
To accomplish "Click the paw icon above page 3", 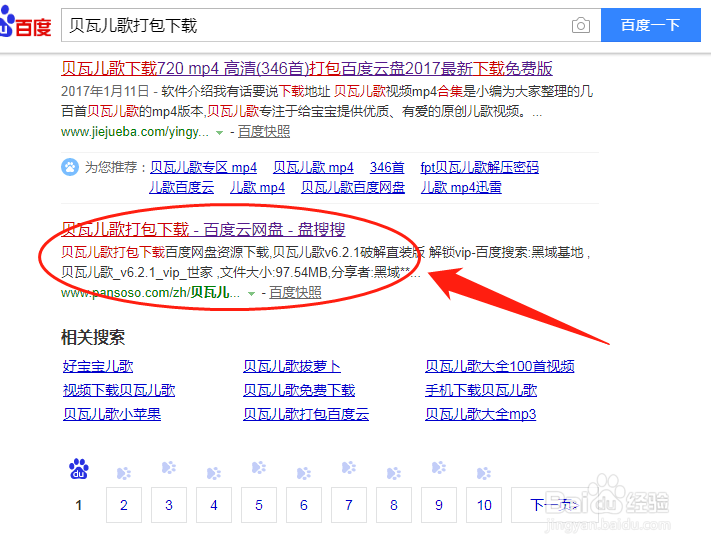I will (x=169, y=467).
